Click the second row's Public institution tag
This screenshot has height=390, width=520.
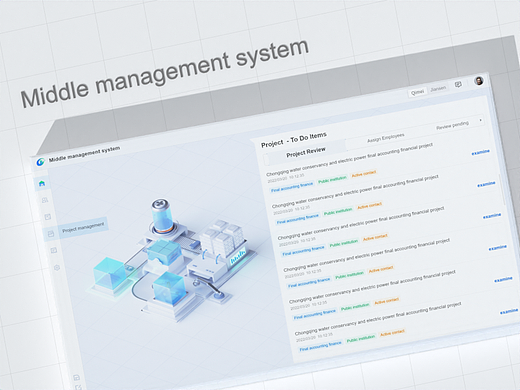(338, 211)
